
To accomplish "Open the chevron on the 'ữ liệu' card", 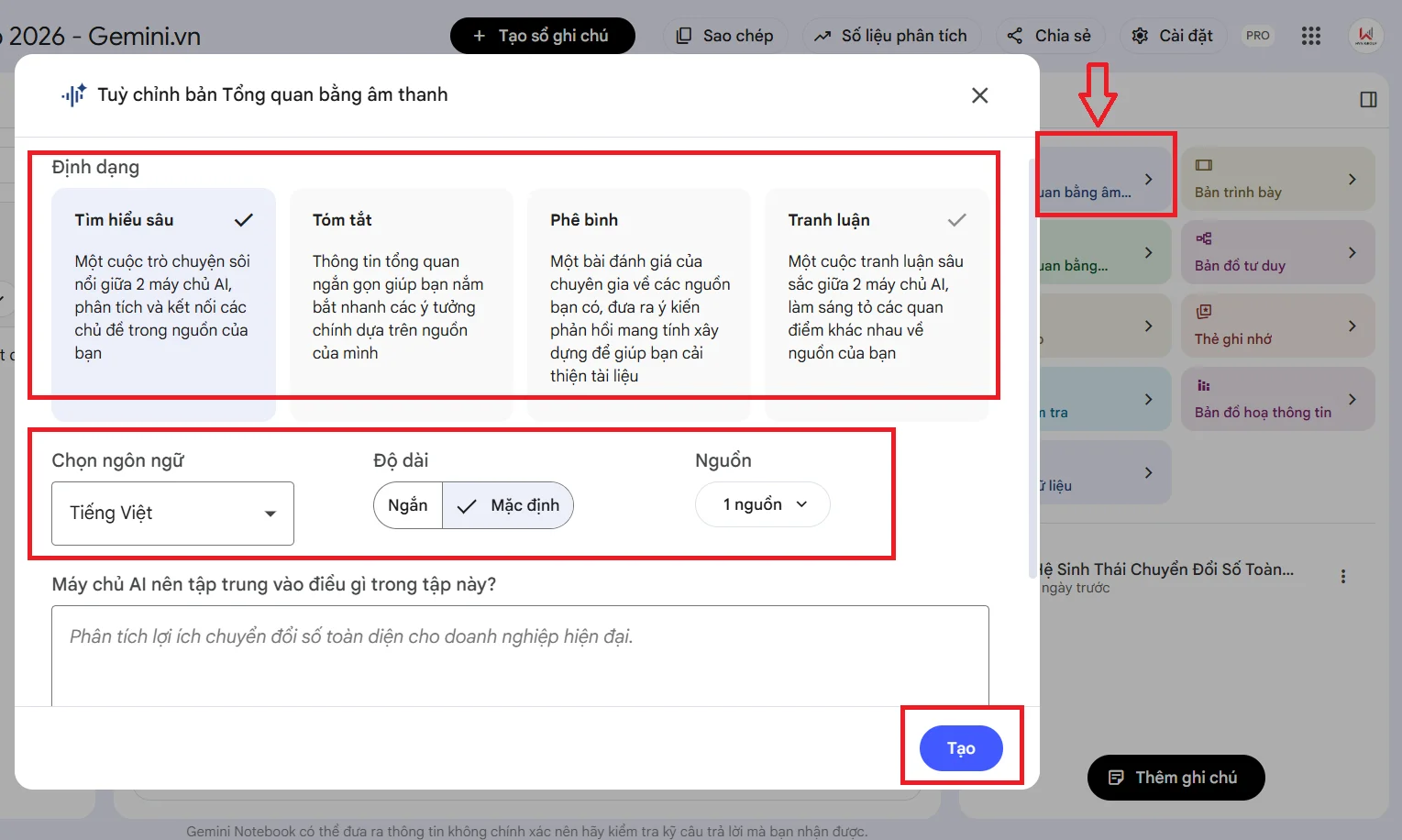I will click(1149, 472).
